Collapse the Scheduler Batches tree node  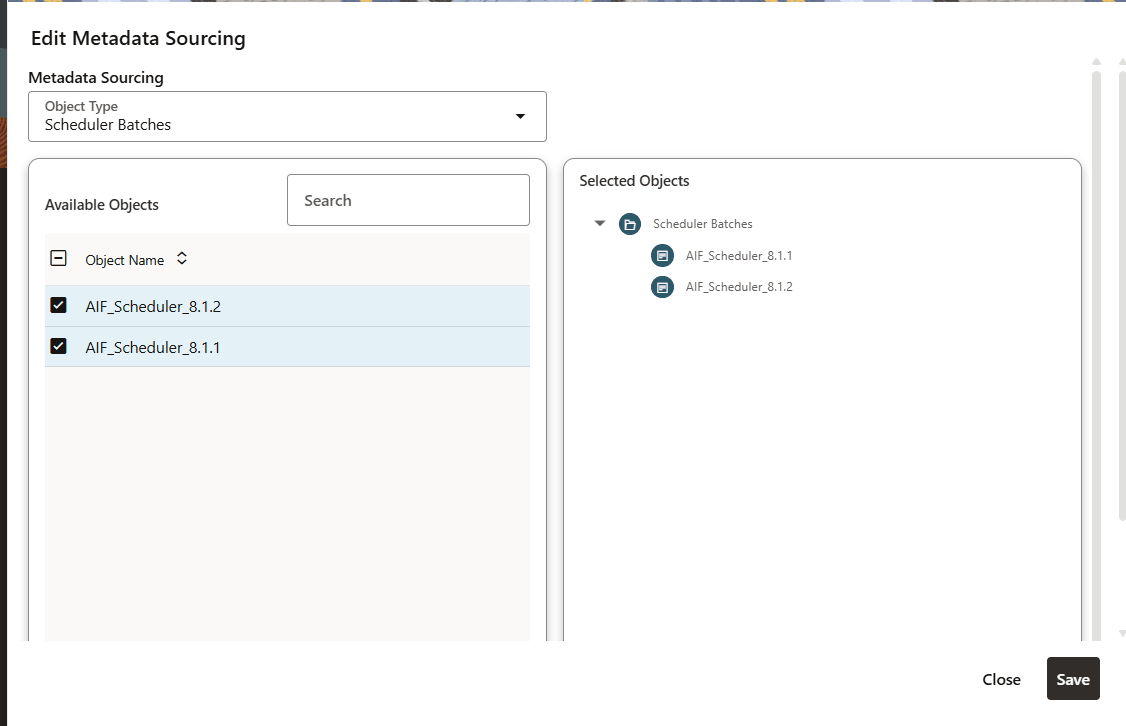(599, 223)
